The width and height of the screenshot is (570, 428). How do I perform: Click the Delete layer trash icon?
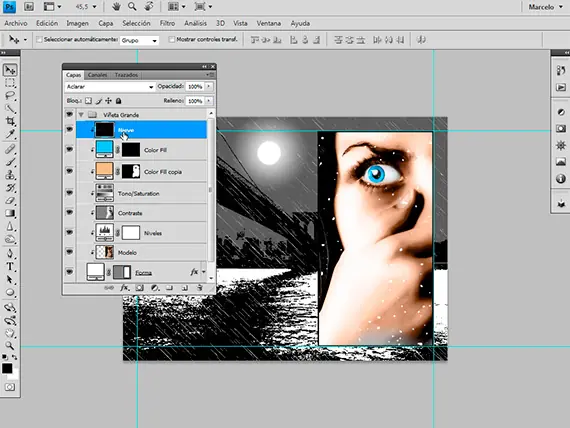(200, 288)
